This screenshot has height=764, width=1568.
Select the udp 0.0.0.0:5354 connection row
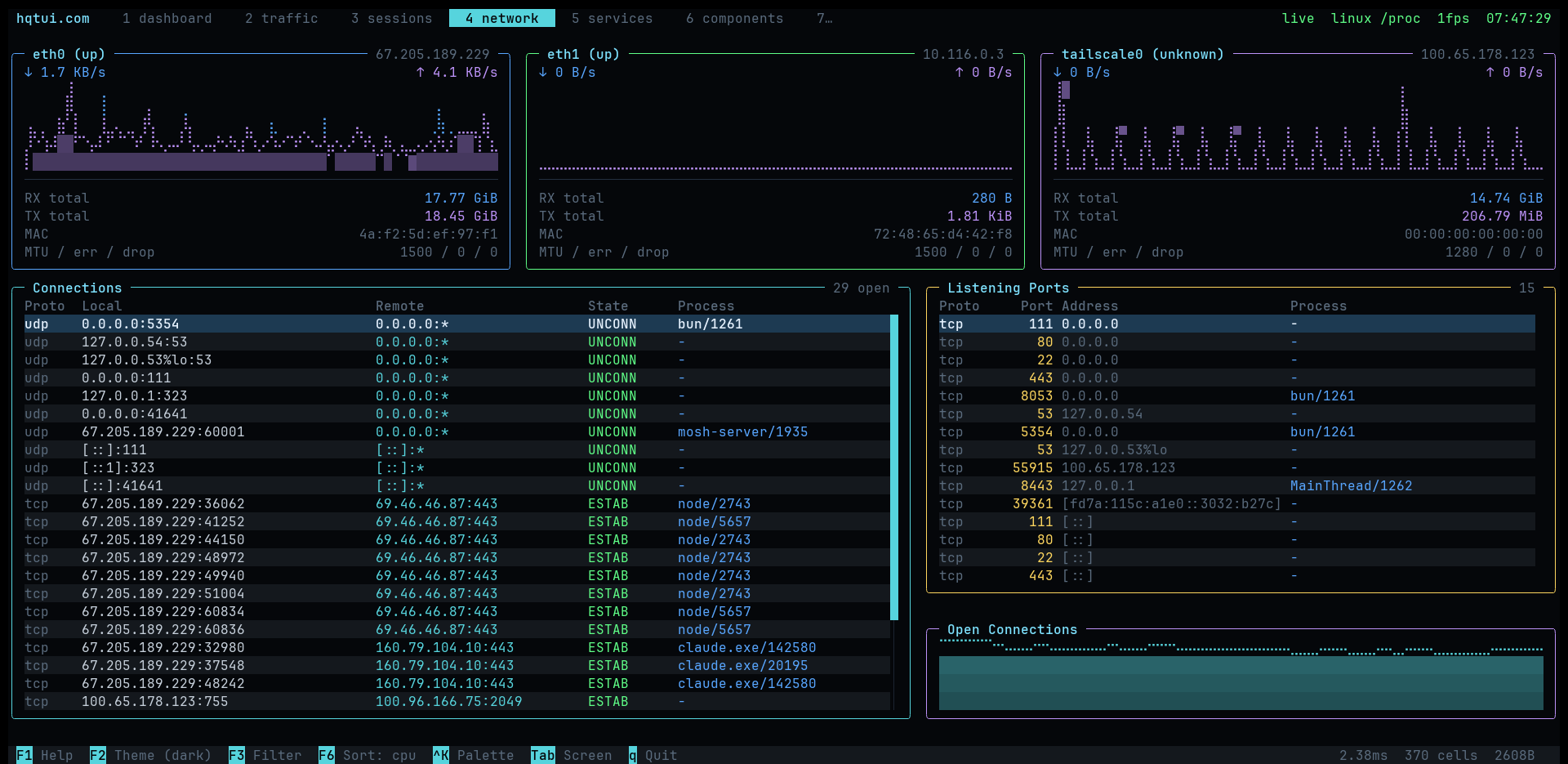(x=457, y=324)
